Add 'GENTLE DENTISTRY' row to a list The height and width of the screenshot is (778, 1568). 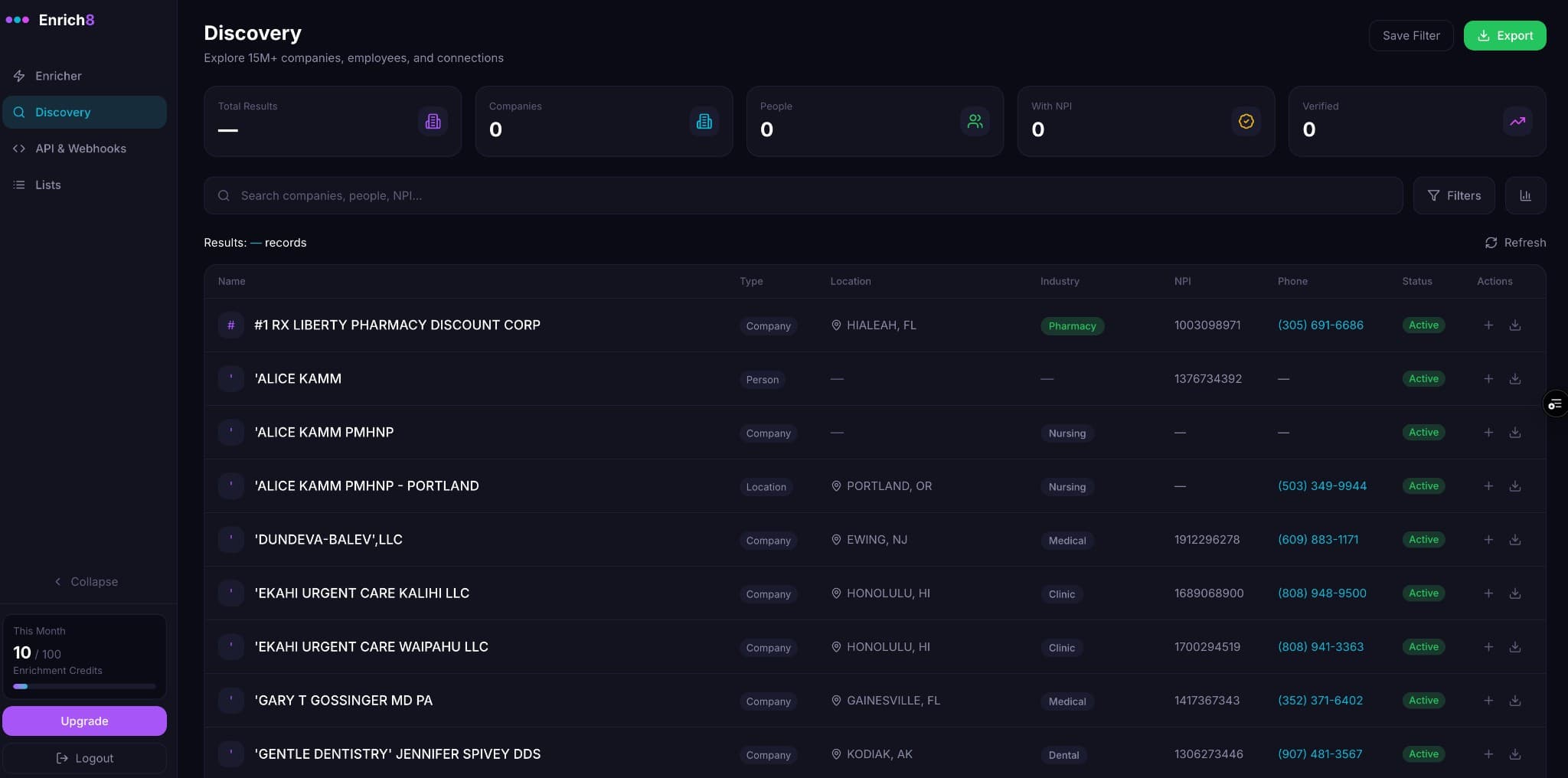(1488, 754)
